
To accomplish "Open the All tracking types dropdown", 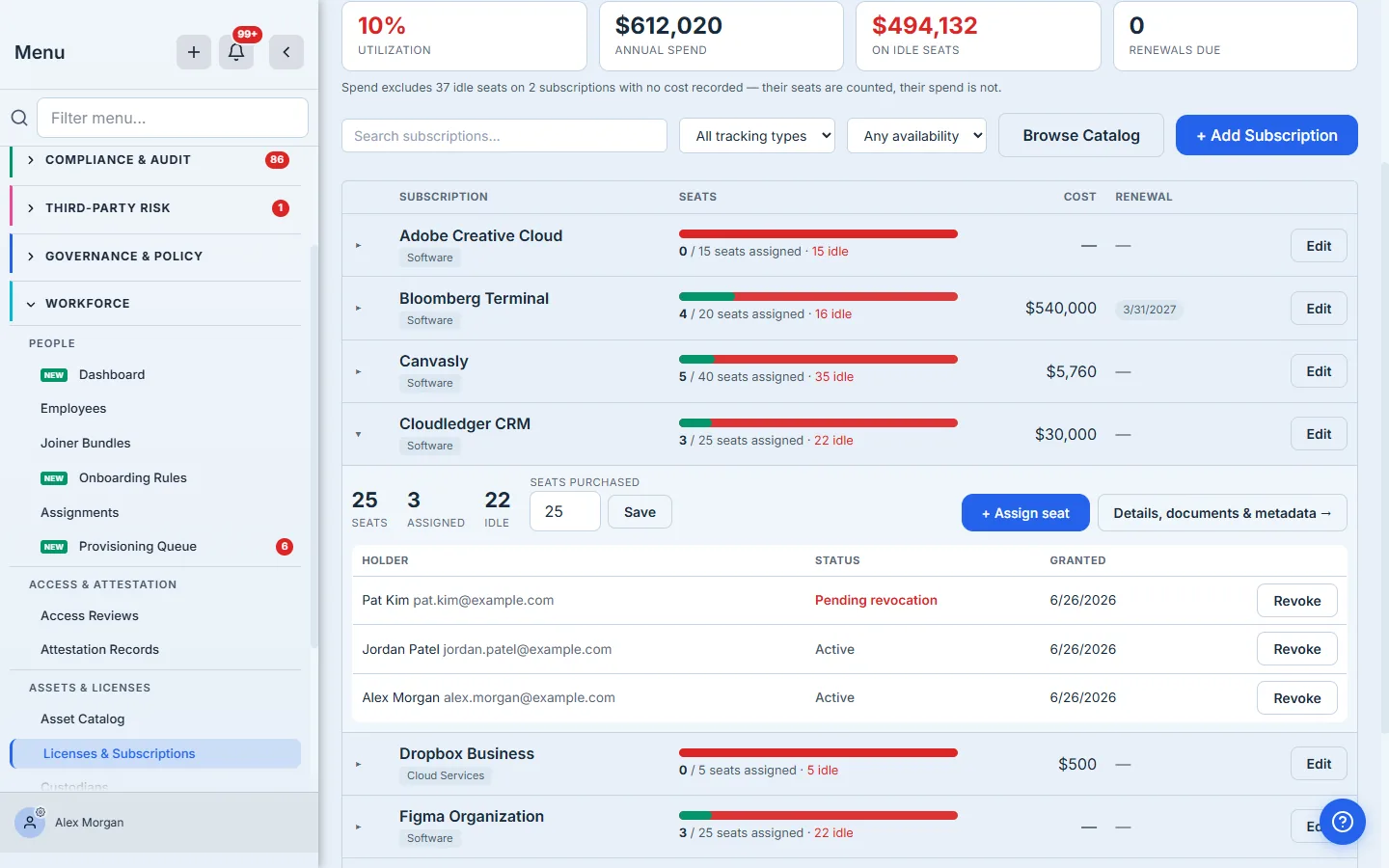I will 757,136.
